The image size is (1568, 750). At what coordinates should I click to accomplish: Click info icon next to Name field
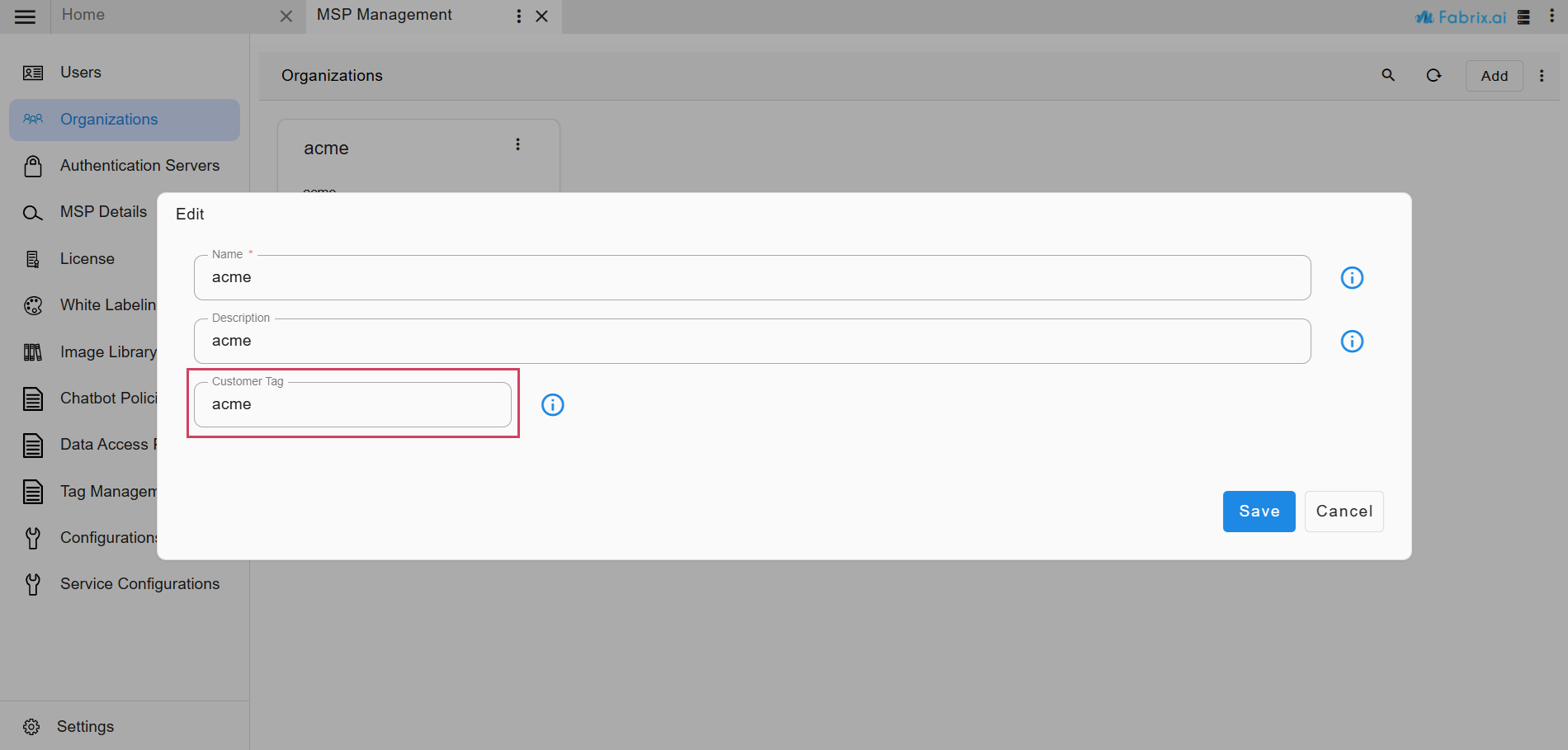point(1352,278)
